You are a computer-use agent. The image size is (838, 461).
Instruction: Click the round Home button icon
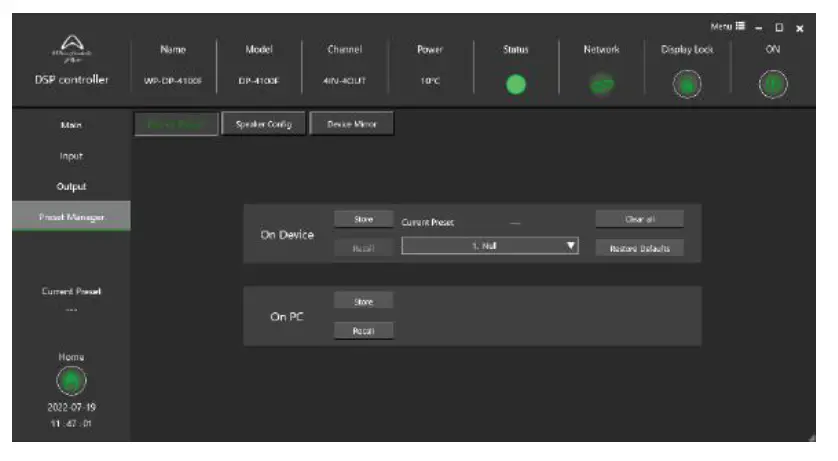pos(71,381)
